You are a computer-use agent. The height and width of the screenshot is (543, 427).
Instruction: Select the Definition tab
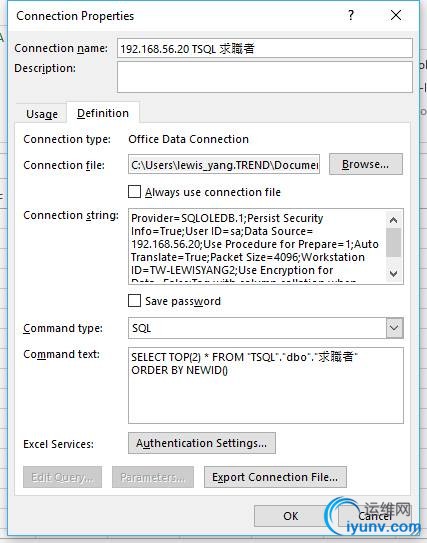[x=103, y=113]
